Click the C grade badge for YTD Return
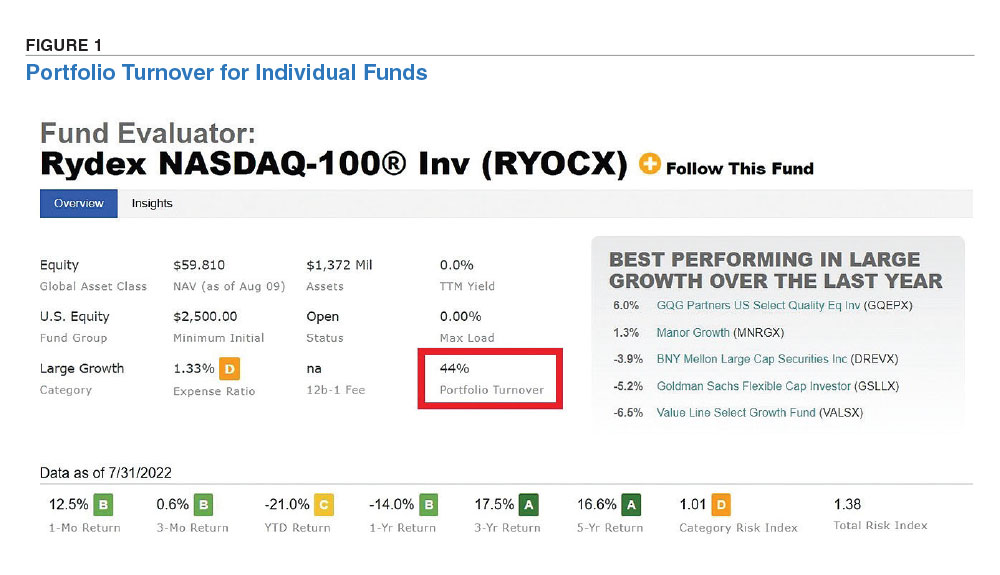The image size is (1000, 575). (x=324, y=505)
